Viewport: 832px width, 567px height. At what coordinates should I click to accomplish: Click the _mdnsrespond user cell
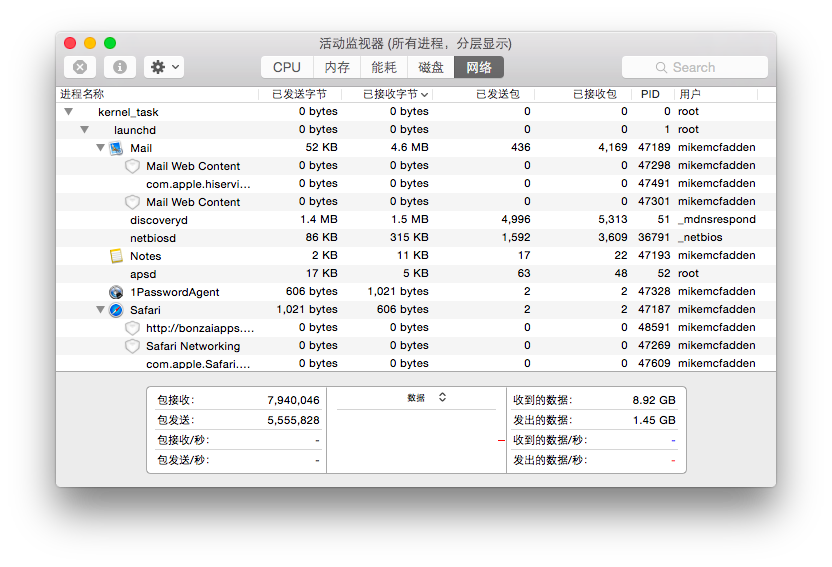click(x=716, y=220)
